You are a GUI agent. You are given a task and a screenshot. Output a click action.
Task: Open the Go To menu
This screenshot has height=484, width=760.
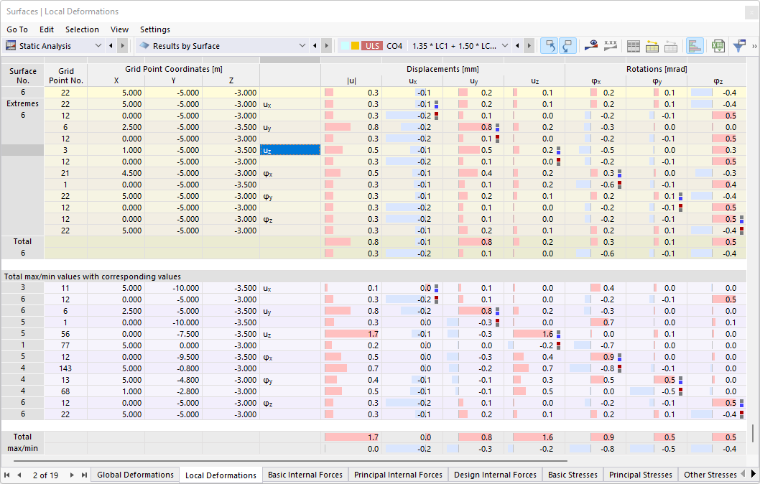pos(17,30)
